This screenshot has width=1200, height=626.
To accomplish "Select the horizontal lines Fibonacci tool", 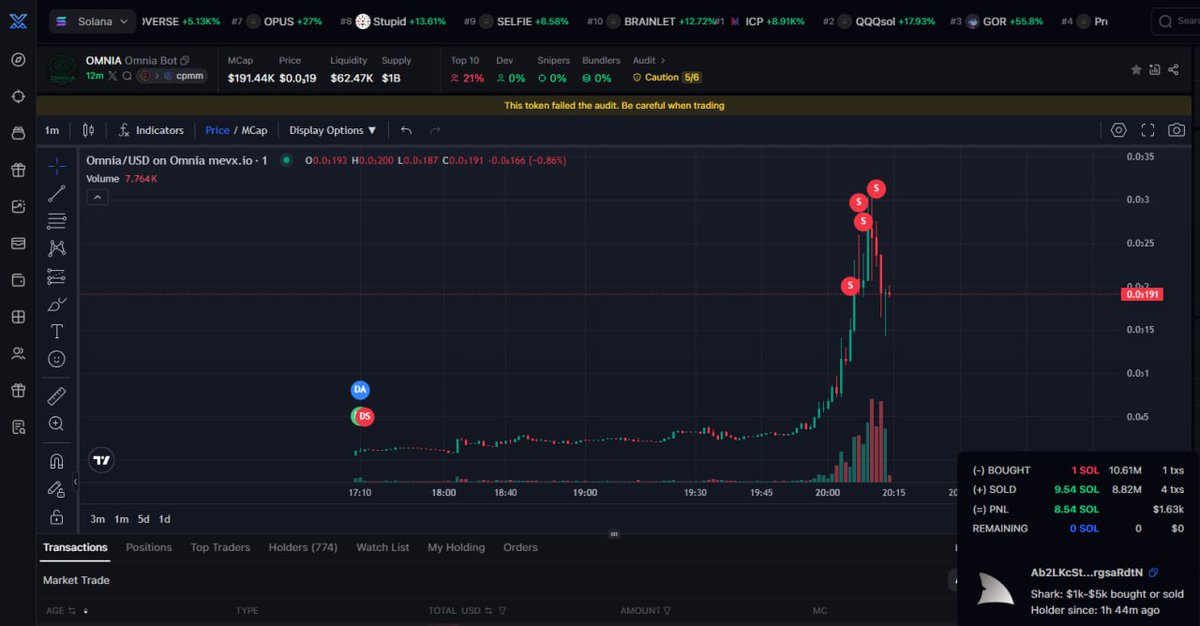I will click(x=57, y=221).
